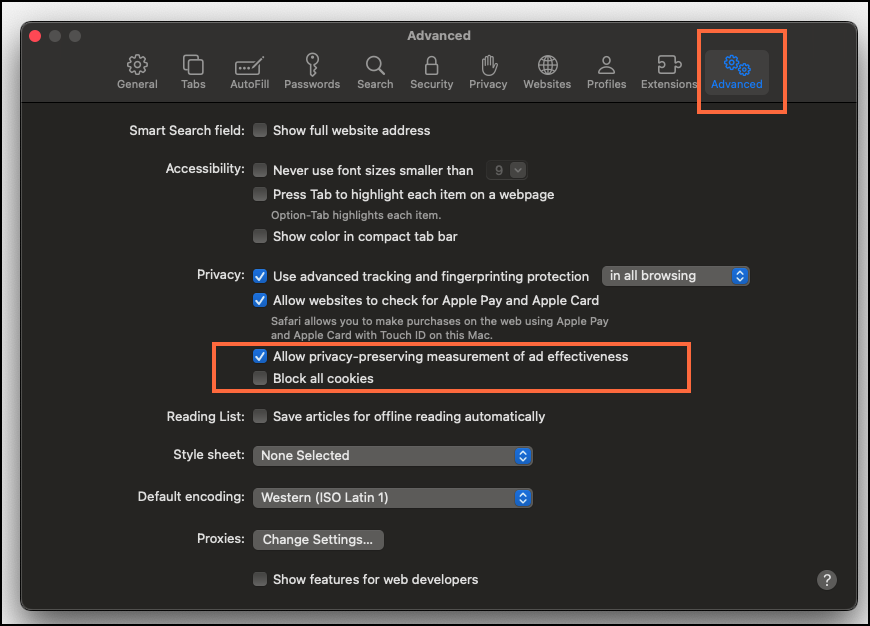Enable Show features for web developers

tap(260, 579)
